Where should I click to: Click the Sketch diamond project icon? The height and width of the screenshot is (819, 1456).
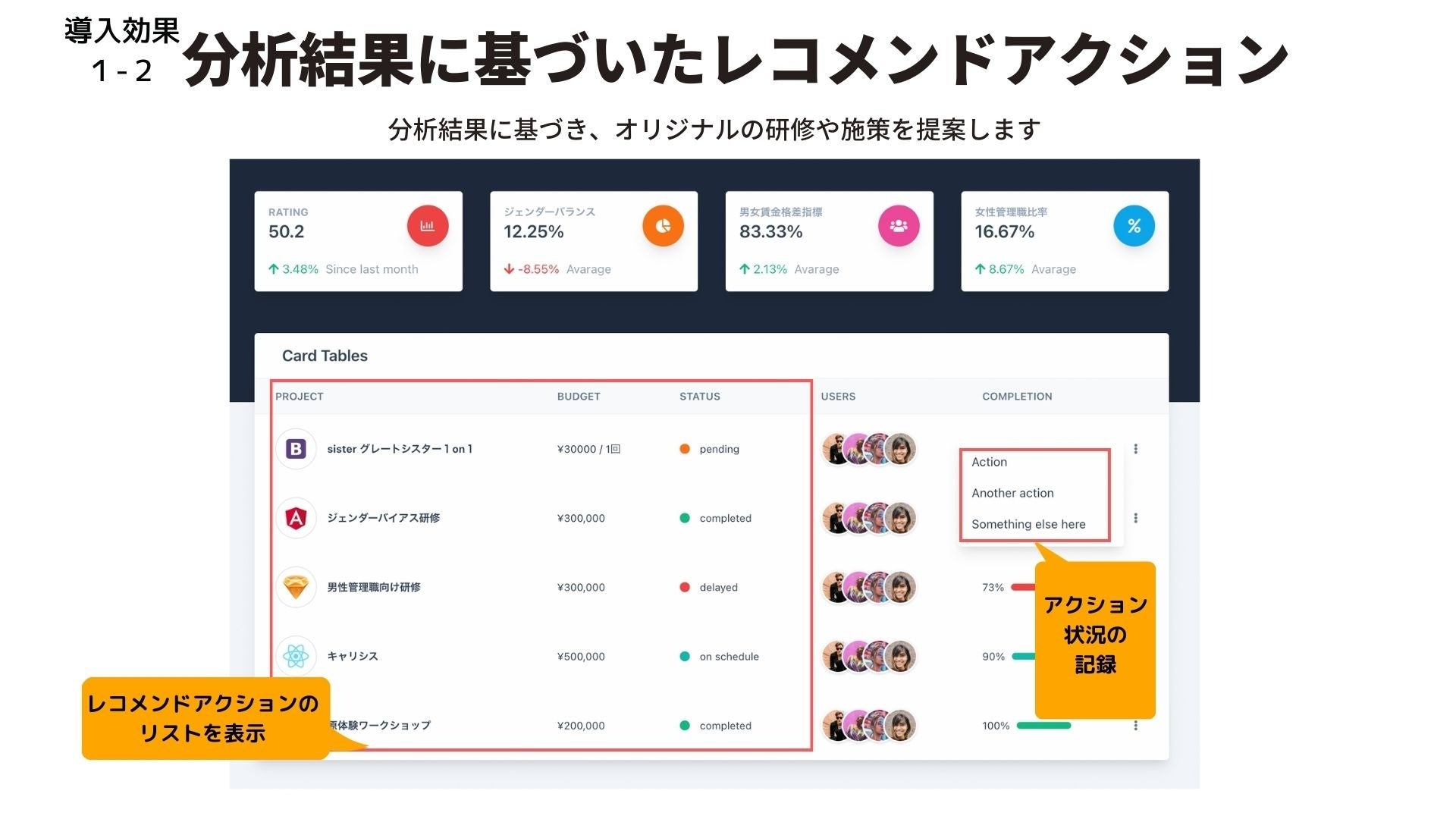tap(296, 587)
